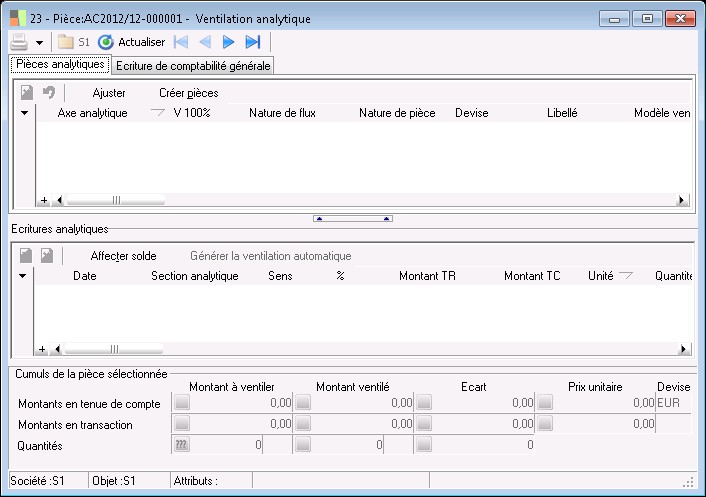Click the S1 folder icon

click(x=66, y=42)
